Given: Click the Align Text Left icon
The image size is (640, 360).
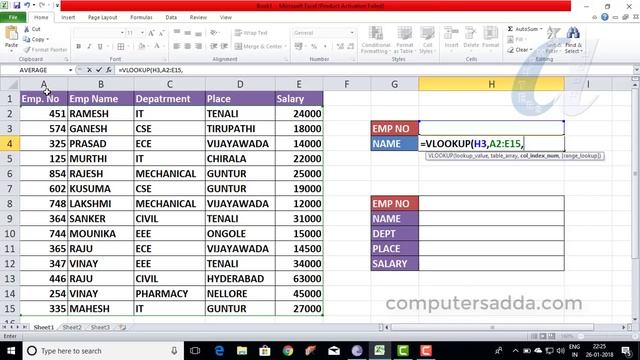Looking at the screenshot, I should 177,46.
